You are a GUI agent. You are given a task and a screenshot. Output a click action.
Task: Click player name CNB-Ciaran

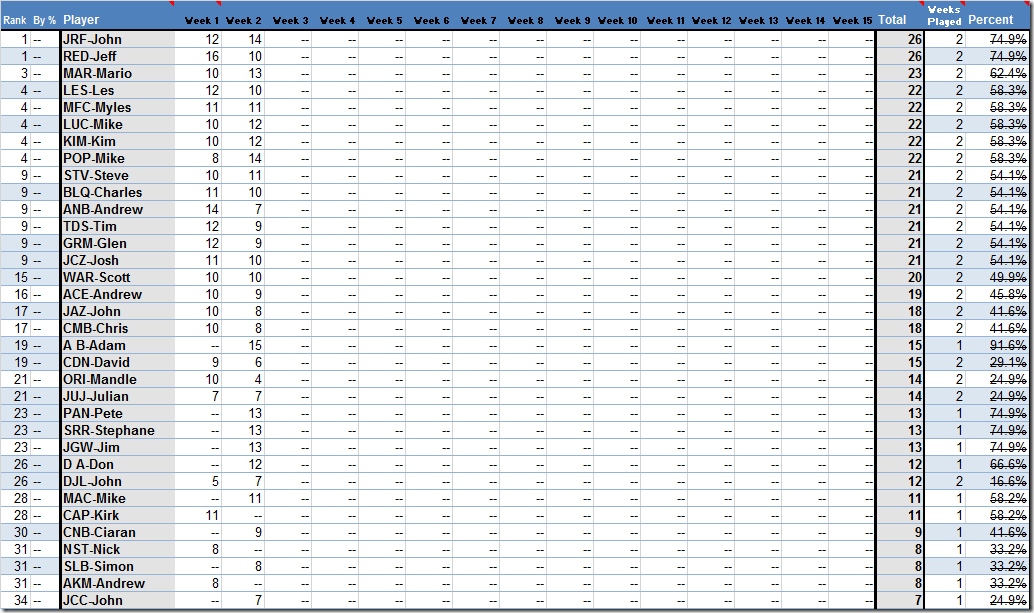point(100,533)
